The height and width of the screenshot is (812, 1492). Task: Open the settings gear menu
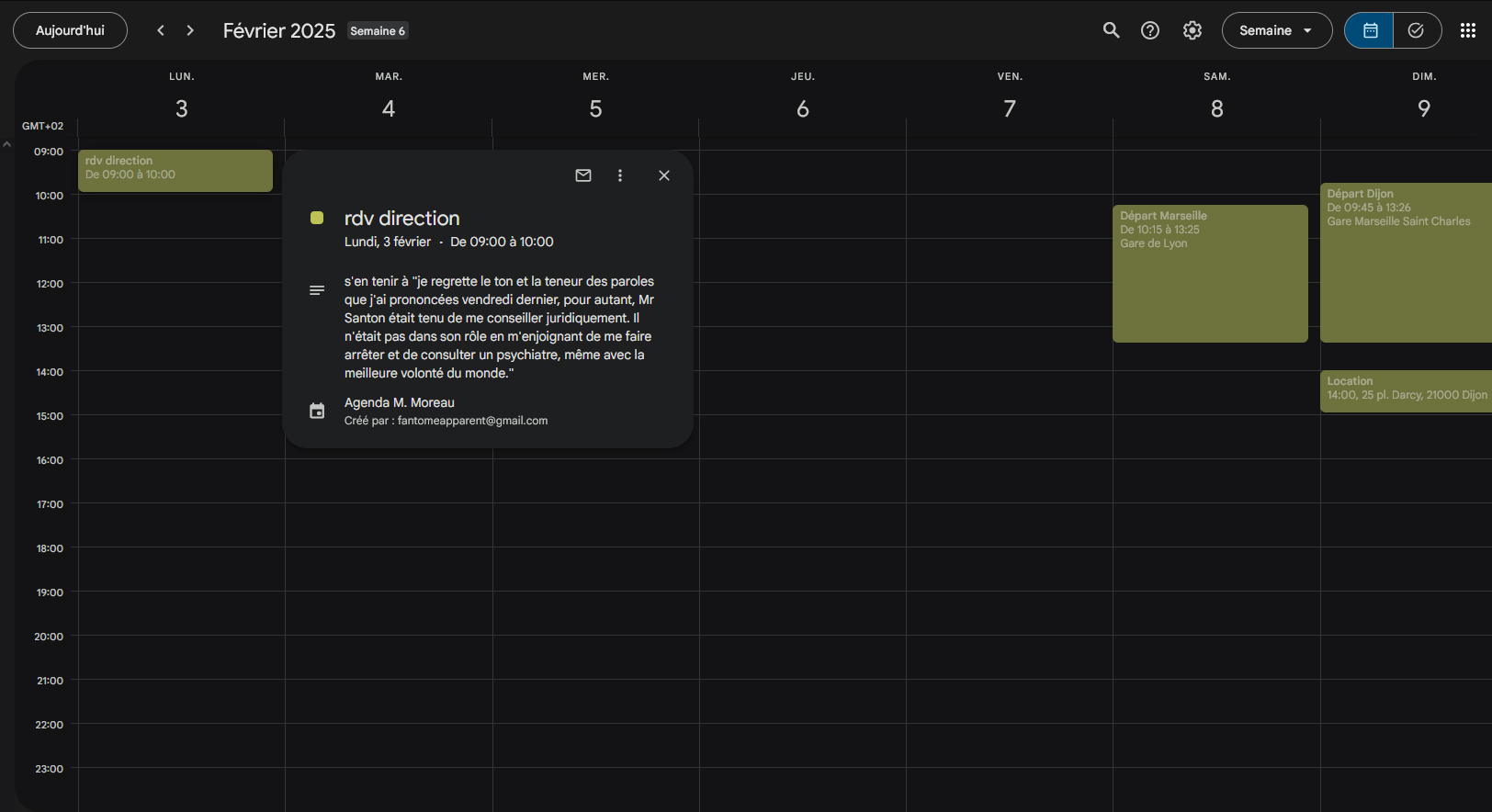click(x=1192, y=30)
